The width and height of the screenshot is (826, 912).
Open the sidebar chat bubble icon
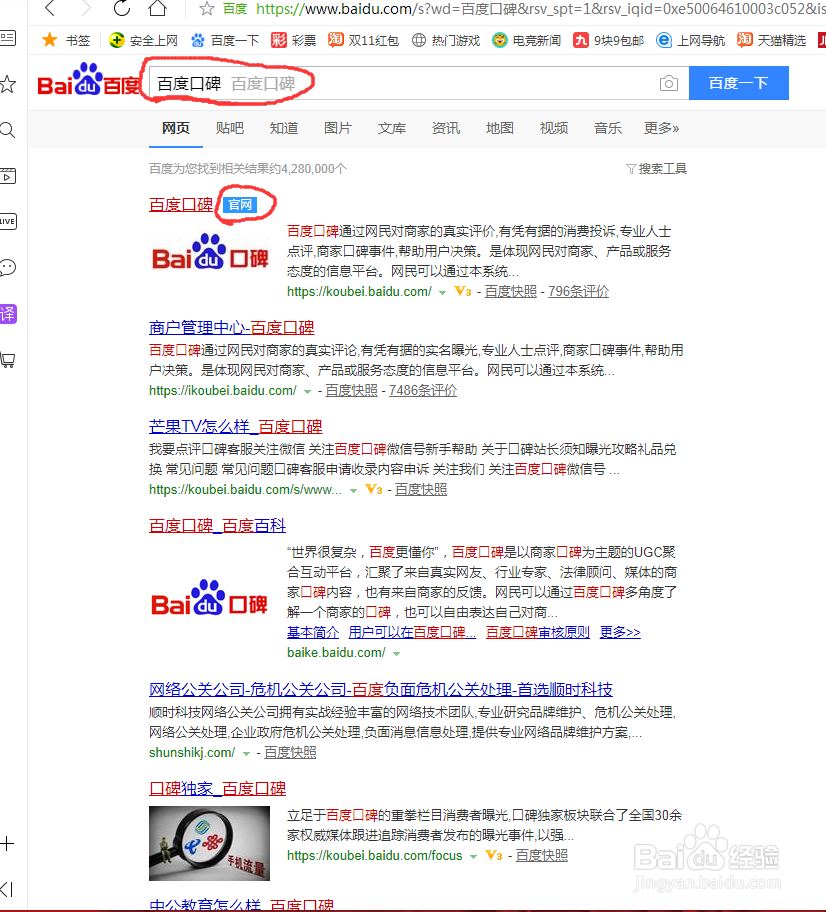[x=8, y=268]
